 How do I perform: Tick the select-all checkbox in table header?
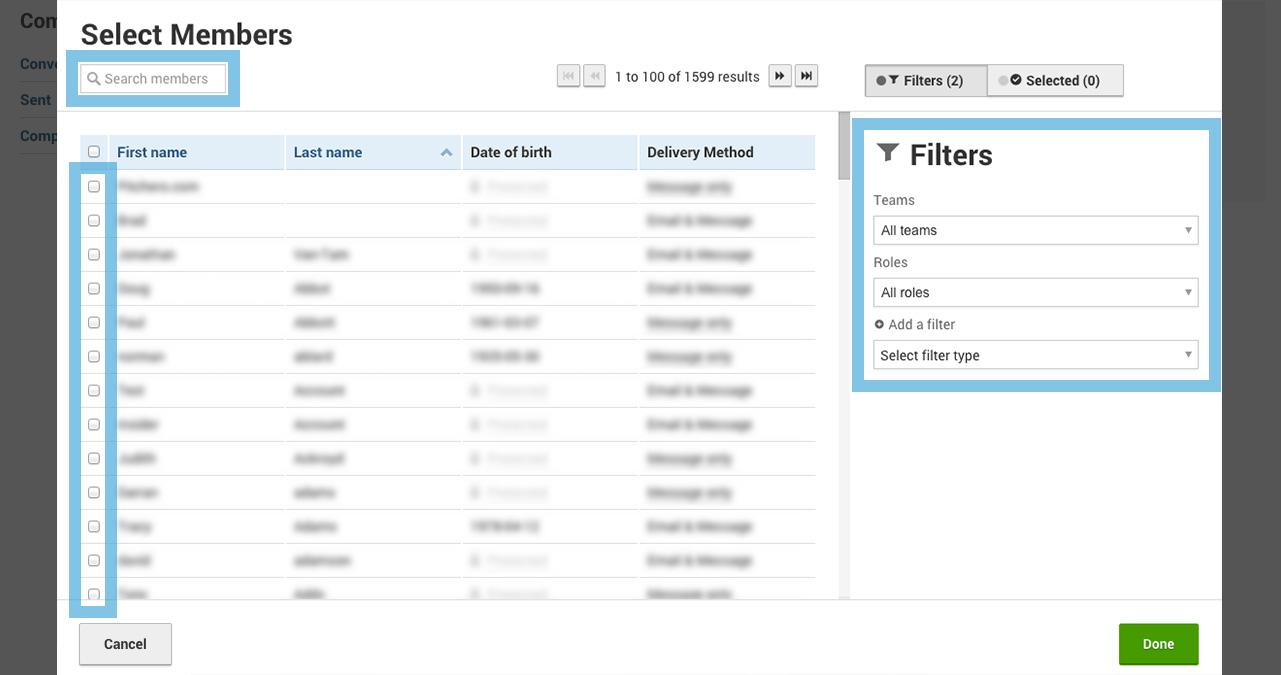(x=94, y=152)
